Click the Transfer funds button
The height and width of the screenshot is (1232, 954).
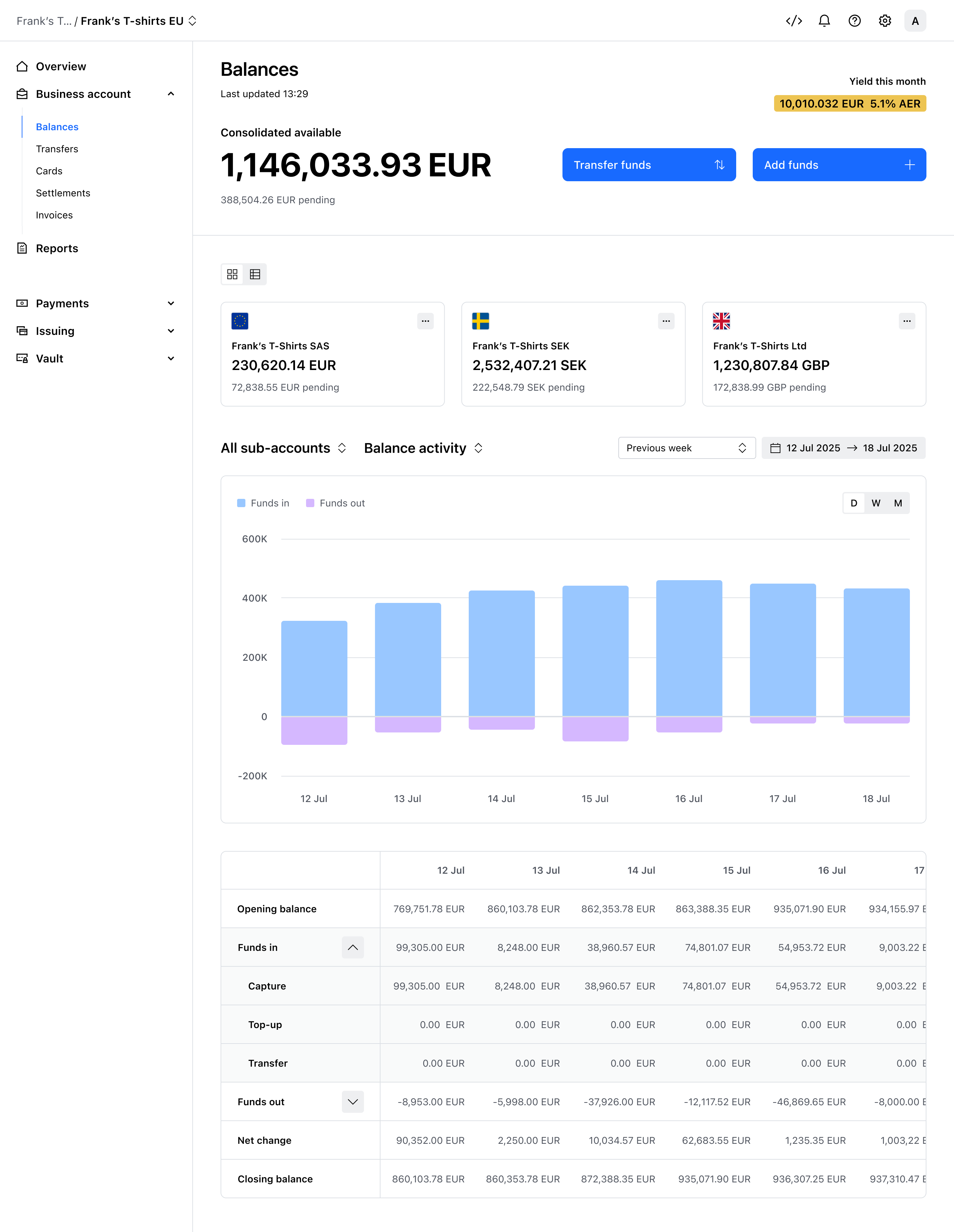pos(649,165)
